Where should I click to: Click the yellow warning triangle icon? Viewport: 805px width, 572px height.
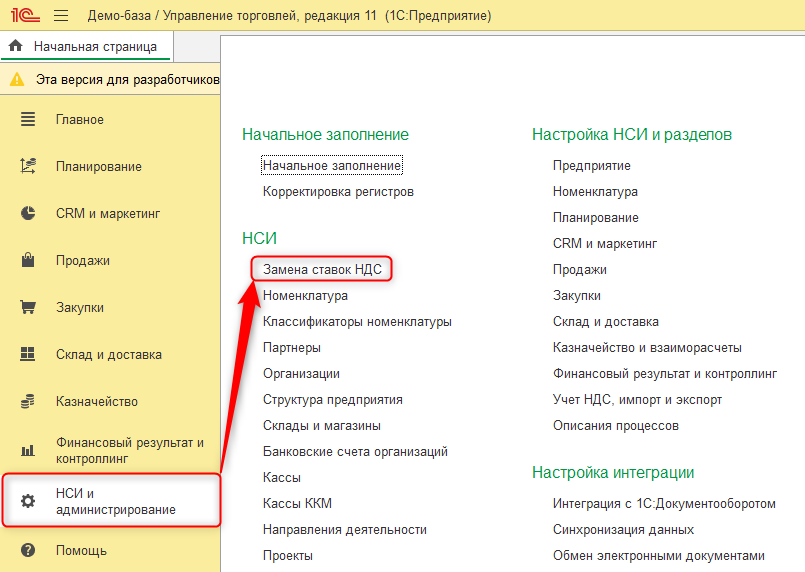pyautogui.click(x=17, y=80)
